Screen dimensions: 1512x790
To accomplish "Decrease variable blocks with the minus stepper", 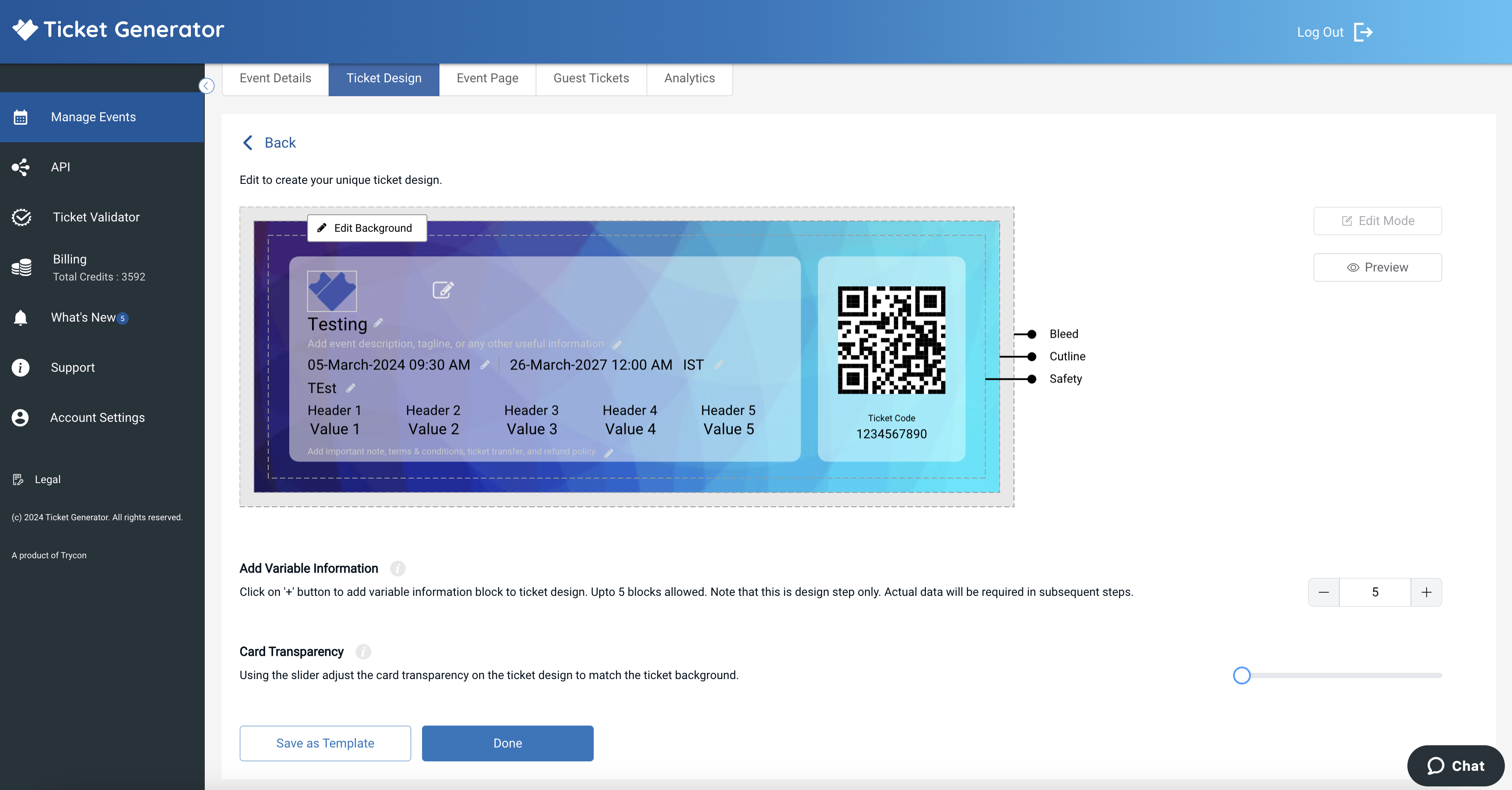I will point(1324,593).
